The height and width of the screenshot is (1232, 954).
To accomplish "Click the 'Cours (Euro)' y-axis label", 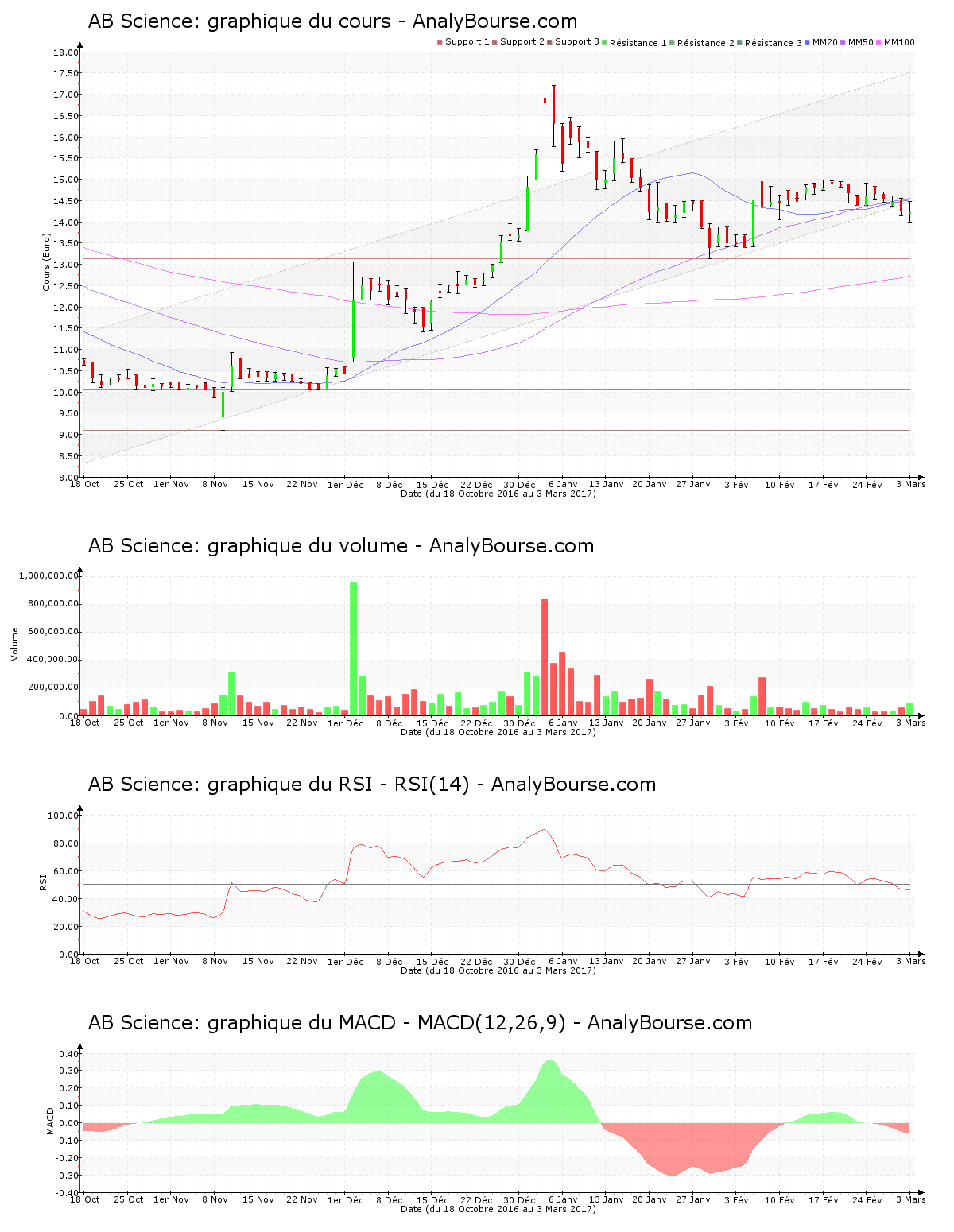I will 46,262.
